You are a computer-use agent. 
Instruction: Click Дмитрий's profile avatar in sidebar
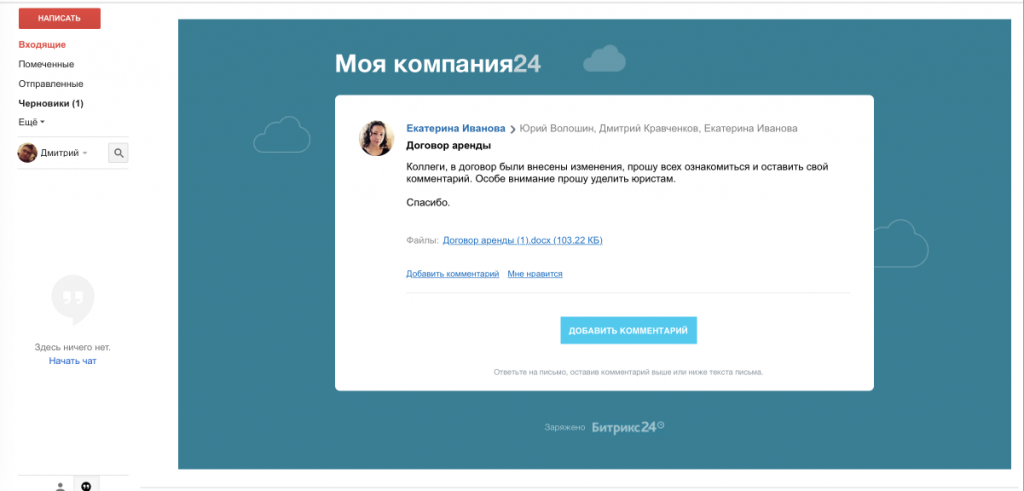pyautogui.click(x=27, y=153)
